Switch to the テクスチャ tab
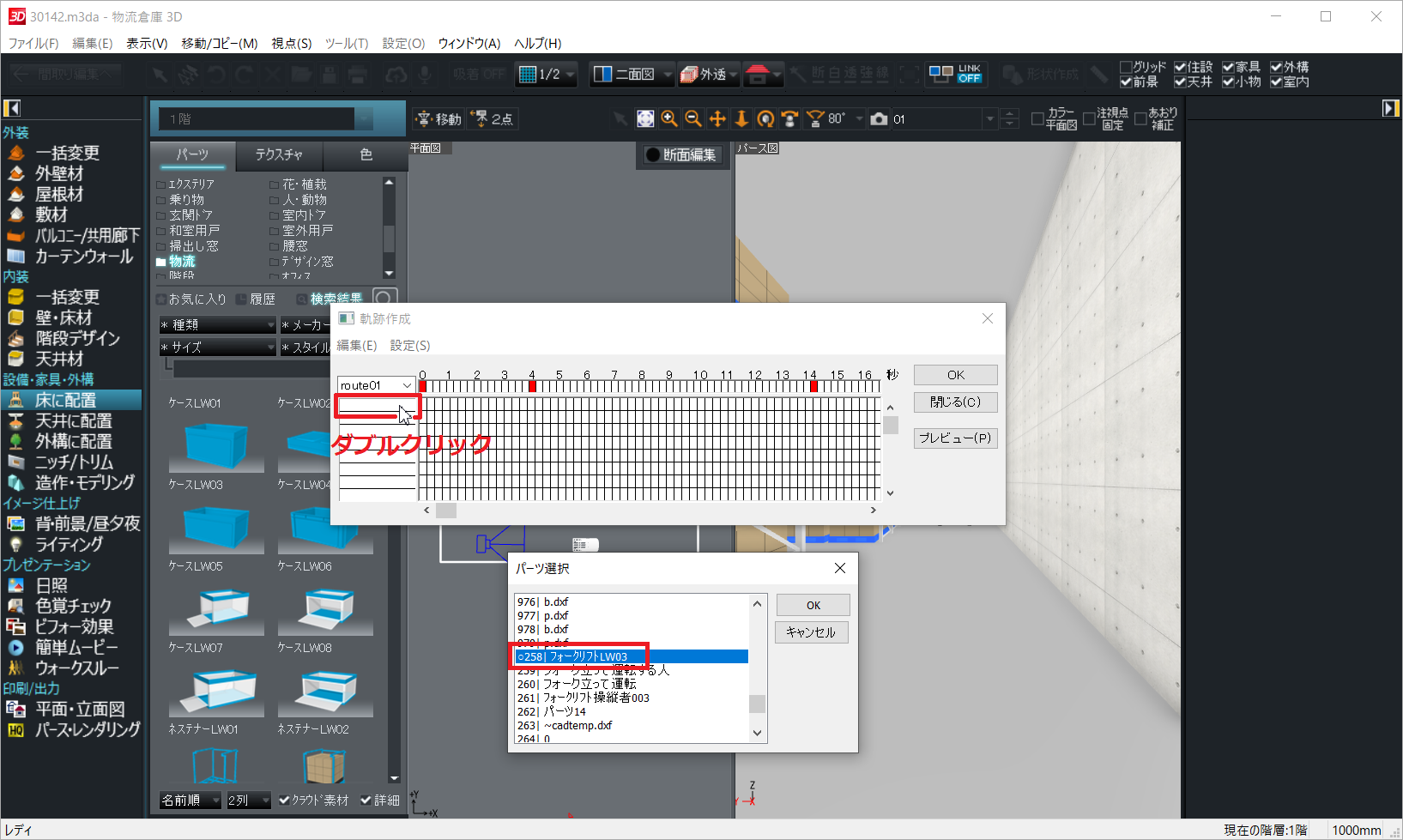The height and width of the screenshot is (840, 1403). (x=279, y=154)
